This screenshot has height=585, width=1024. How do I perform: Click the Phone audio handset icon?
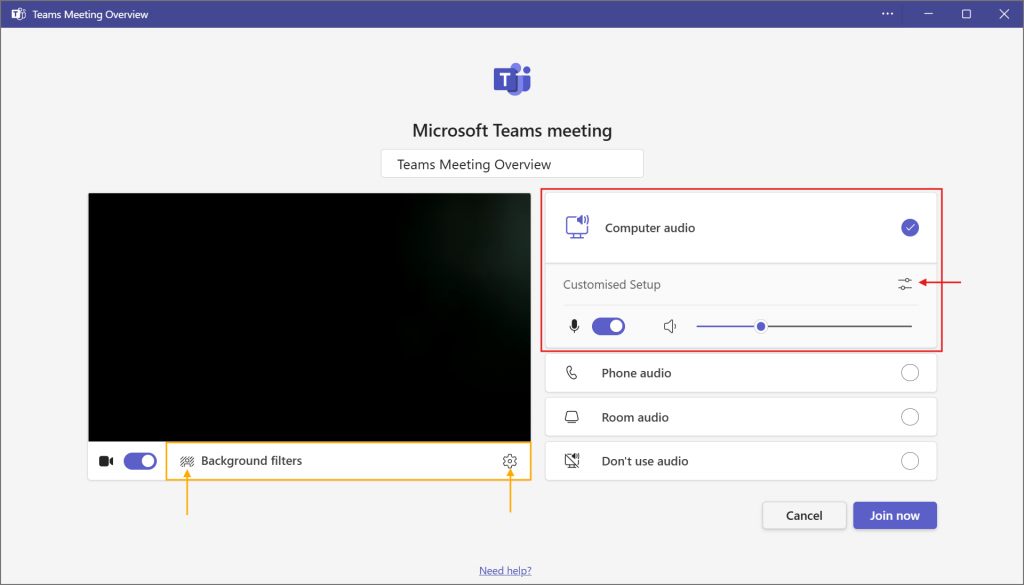571,373
